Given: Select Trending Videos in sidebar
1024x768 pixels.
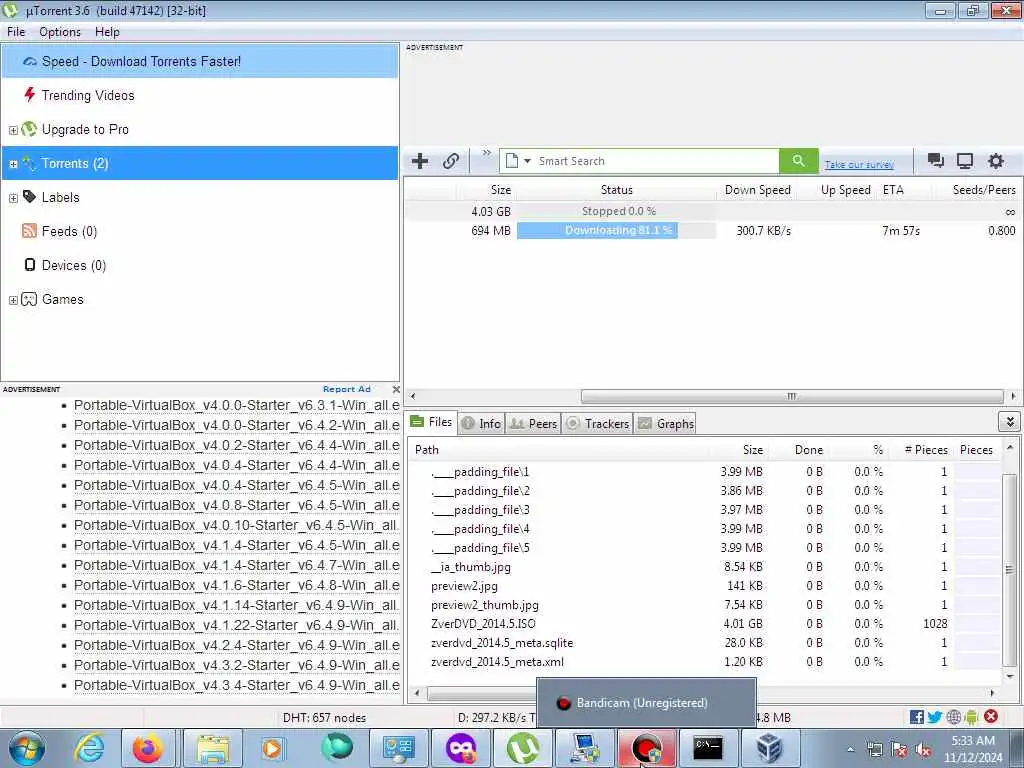Looking at the screenshot, I should (x=88, y=95).
